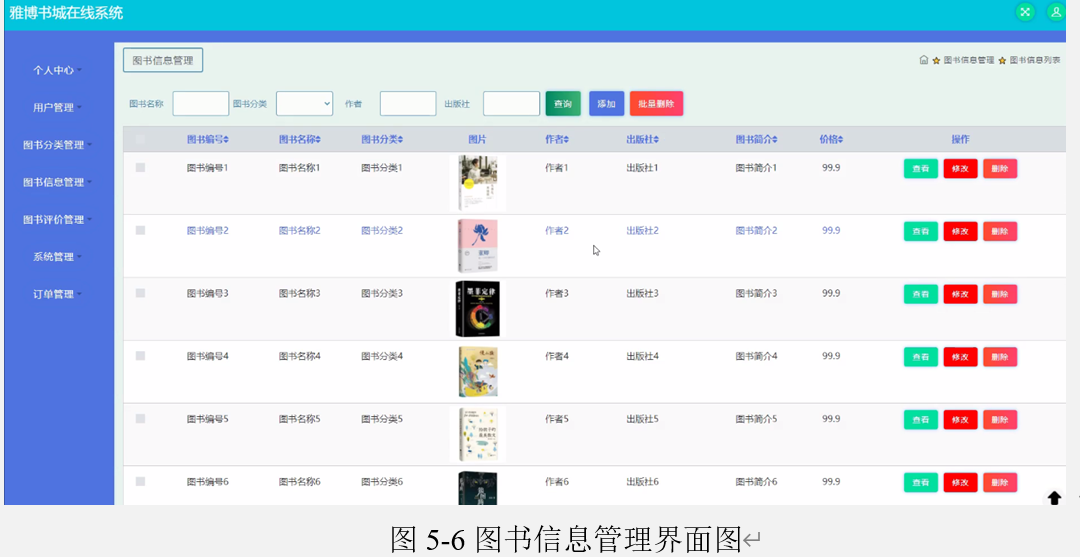1080x557 pixels.
Task: Open the 图书分类 filter dropdown
Action: tap(304, 103)
